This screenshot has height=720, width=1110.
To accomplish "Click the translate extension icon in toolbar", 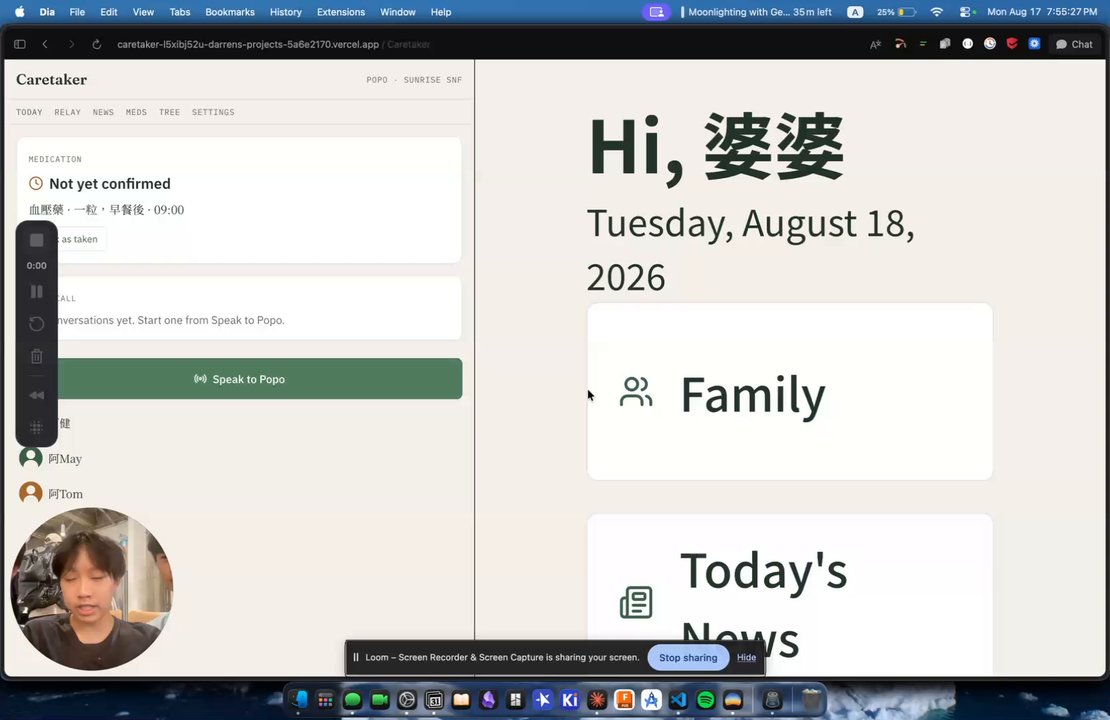I will (876, 44).
